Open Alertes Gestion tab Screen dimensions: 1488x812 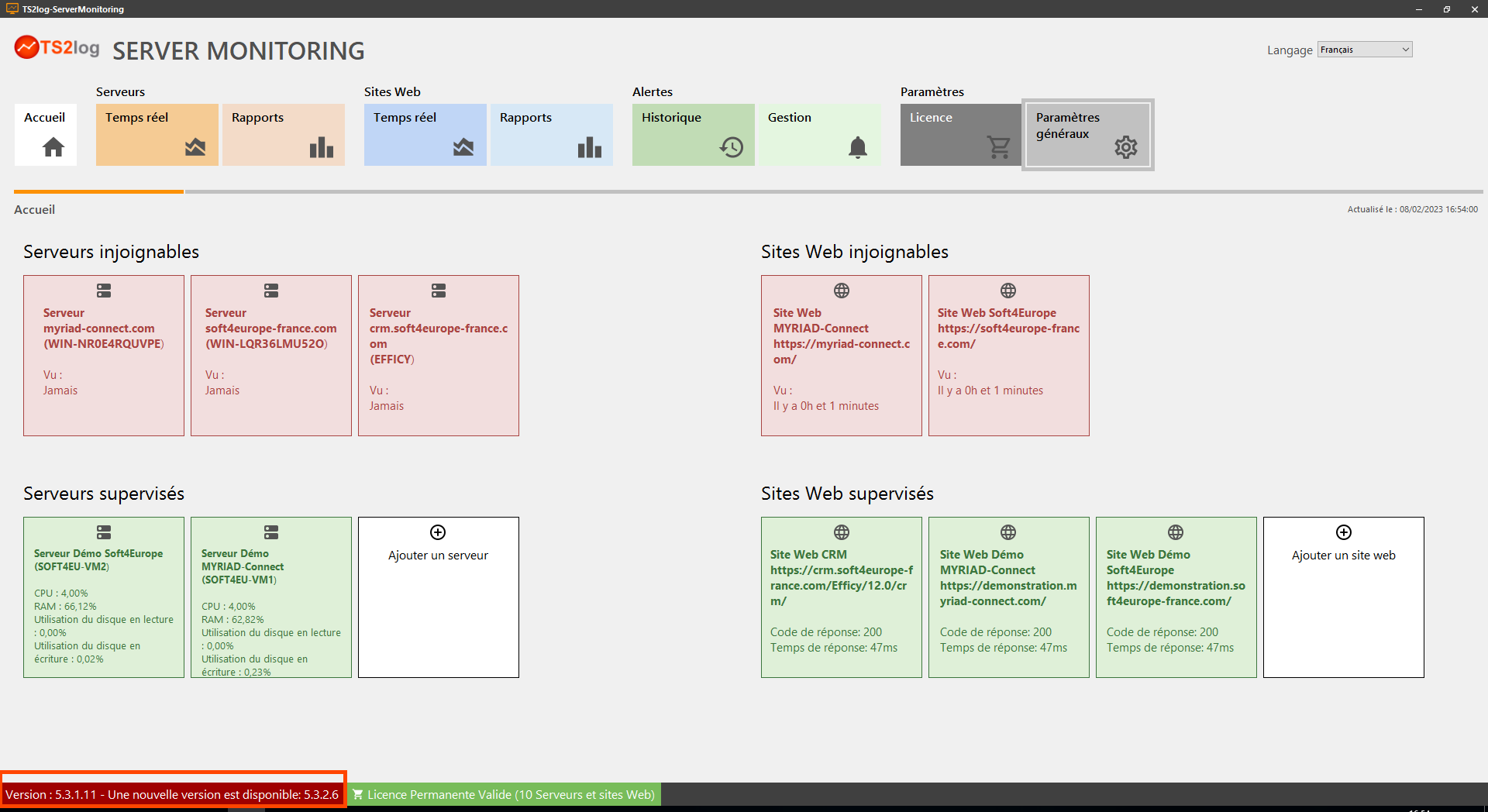(x=820, y=135)
